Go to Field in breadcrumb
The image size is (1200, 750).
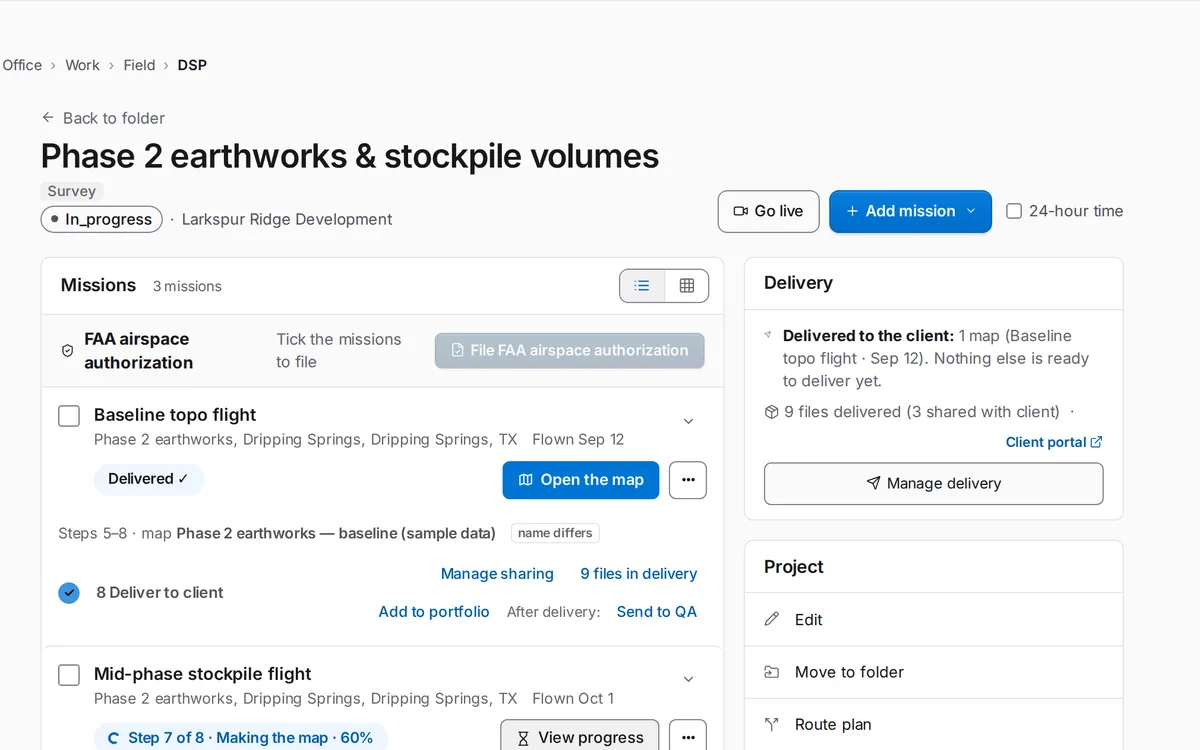tap(139, 65)
